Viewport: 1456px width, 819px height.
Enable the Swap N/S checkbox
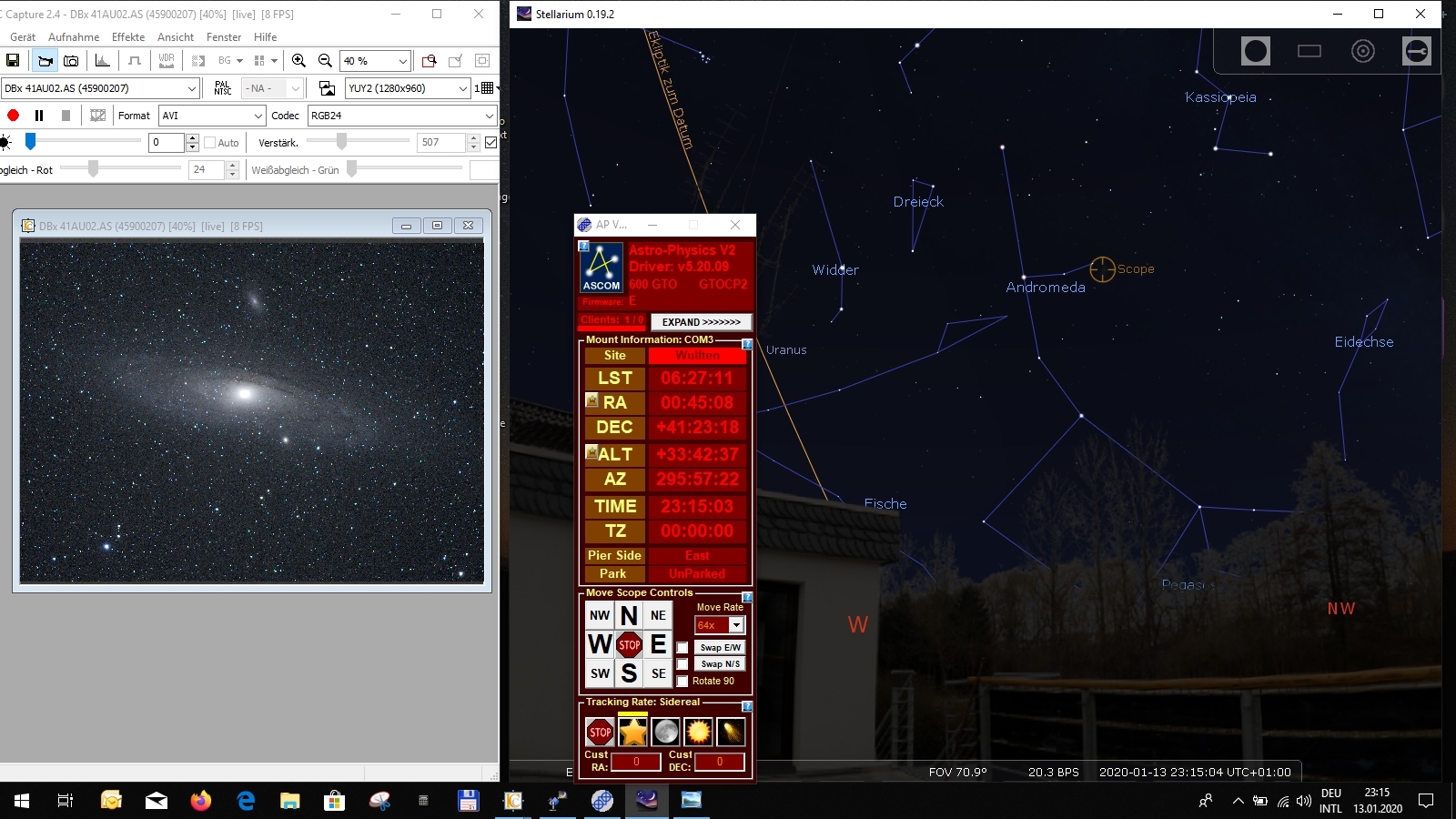(682, 664)
